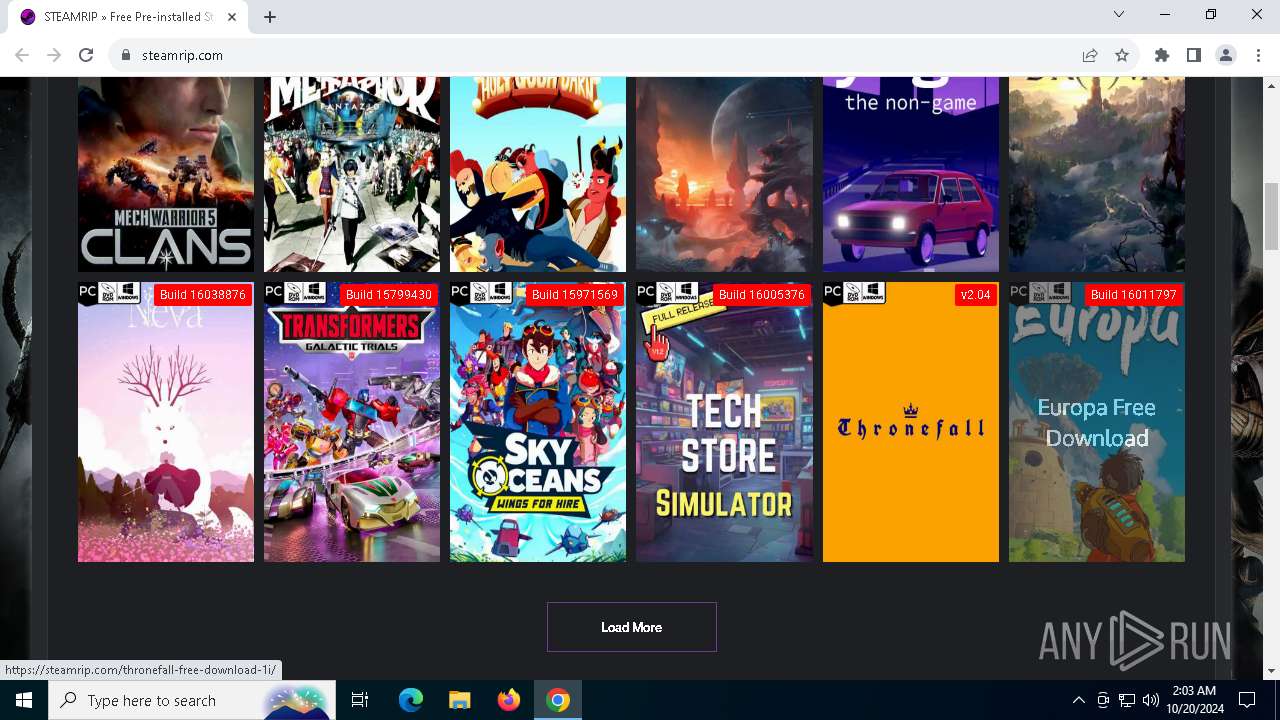Open Chrome extensions puzzle icon
The width and height of the screenshot is (1280, 720).
click(x=1162, y=55)
